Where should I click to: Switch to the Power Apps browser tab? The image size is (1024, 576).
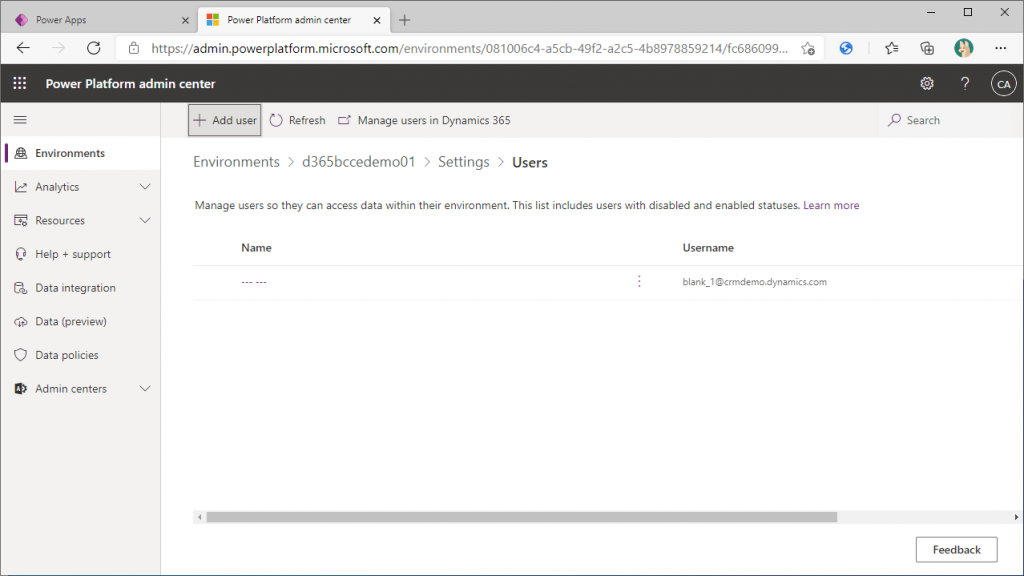(97, 20)
